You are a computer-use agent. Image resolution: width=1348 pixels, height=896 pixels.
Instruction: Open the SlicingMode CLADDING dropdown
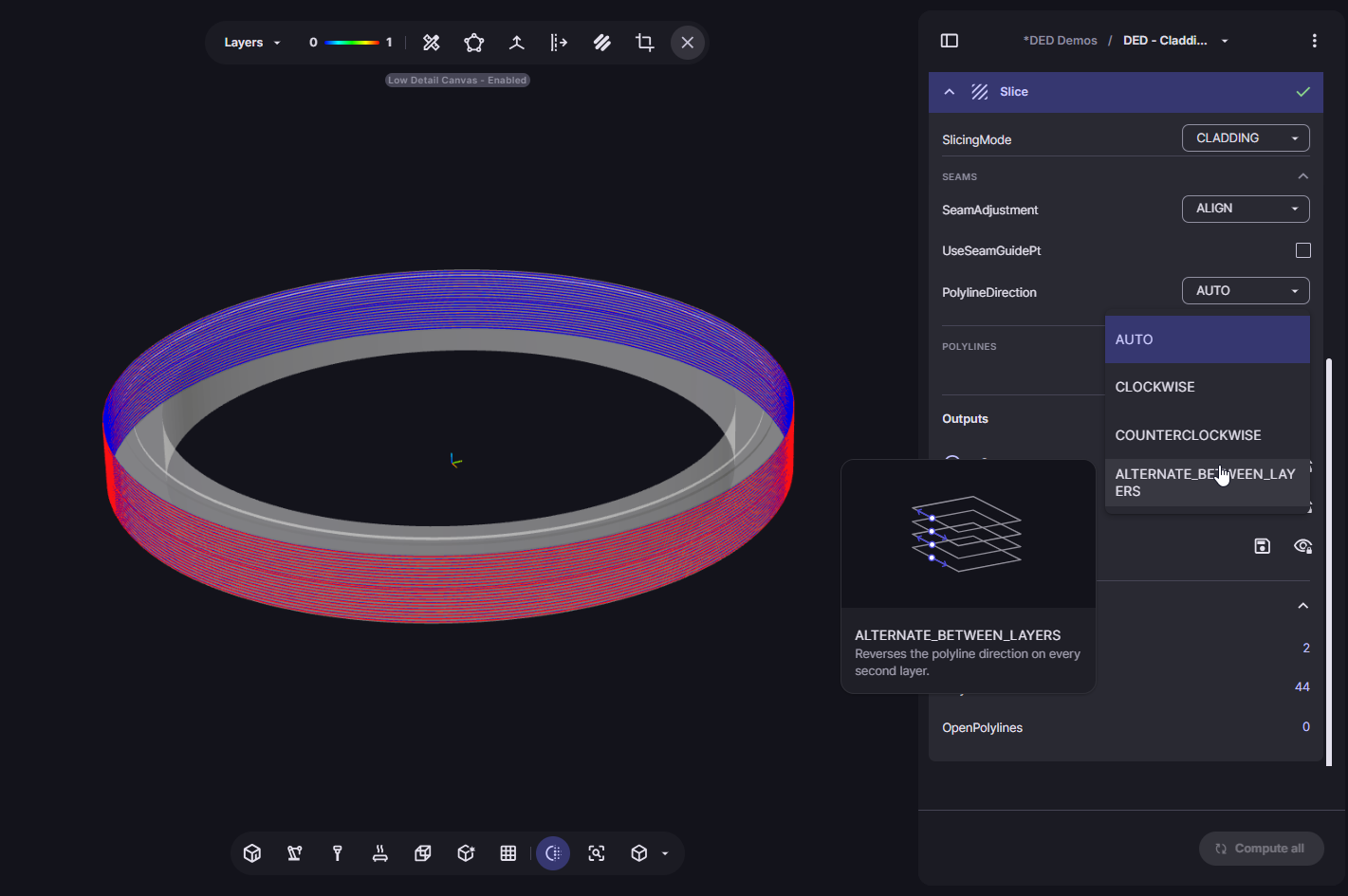point(1245,138)
